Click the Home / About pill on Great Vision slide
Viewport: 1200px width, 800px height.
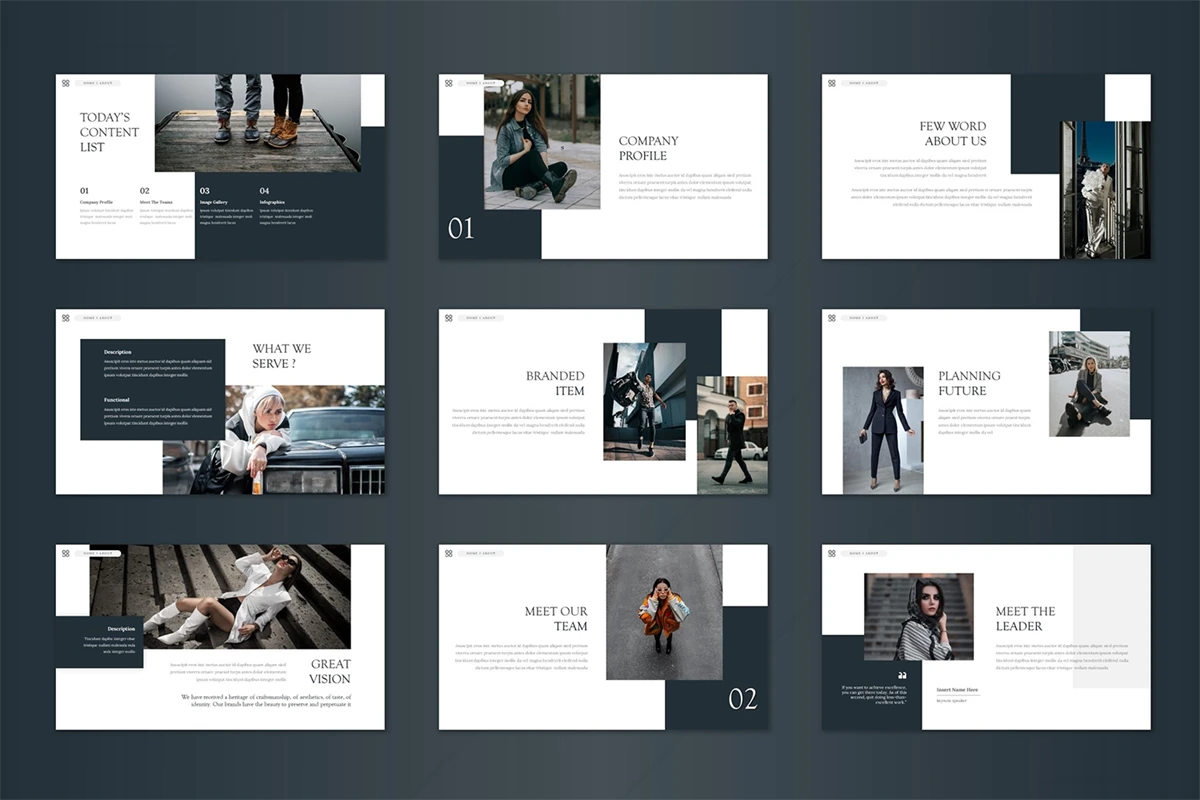[x=98, y=553]
